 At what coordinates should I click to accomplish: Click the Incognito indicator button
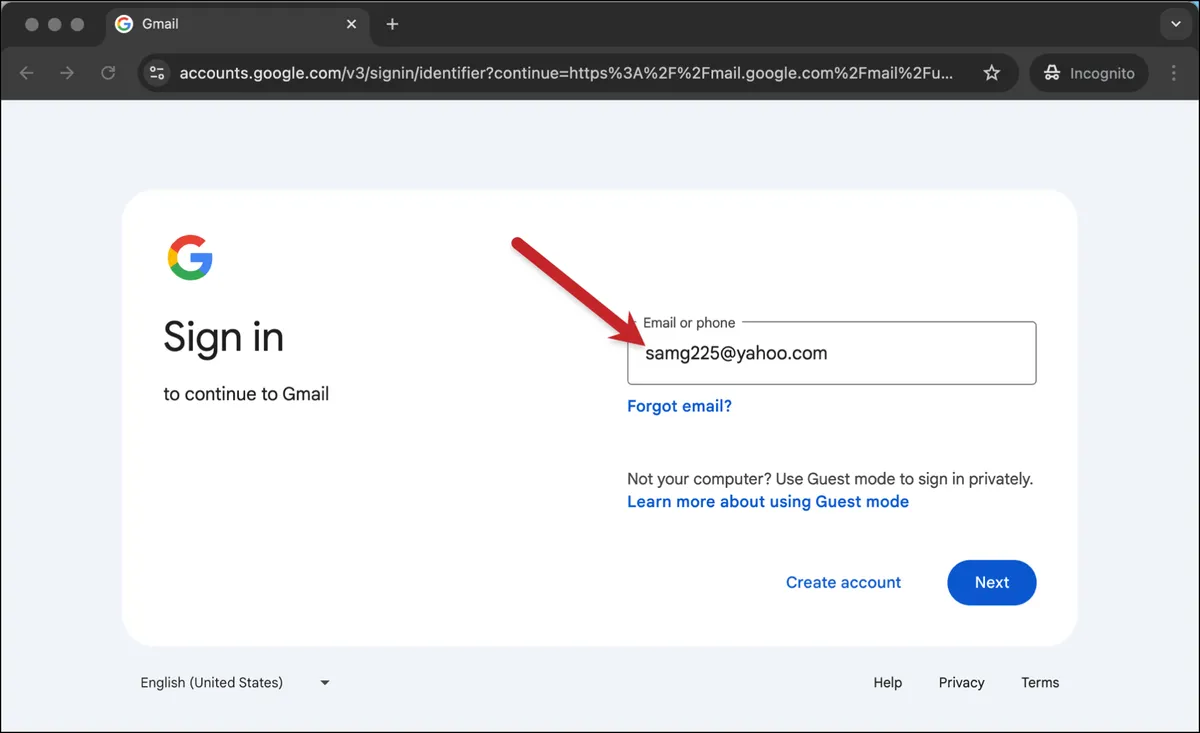(1089, 73)
